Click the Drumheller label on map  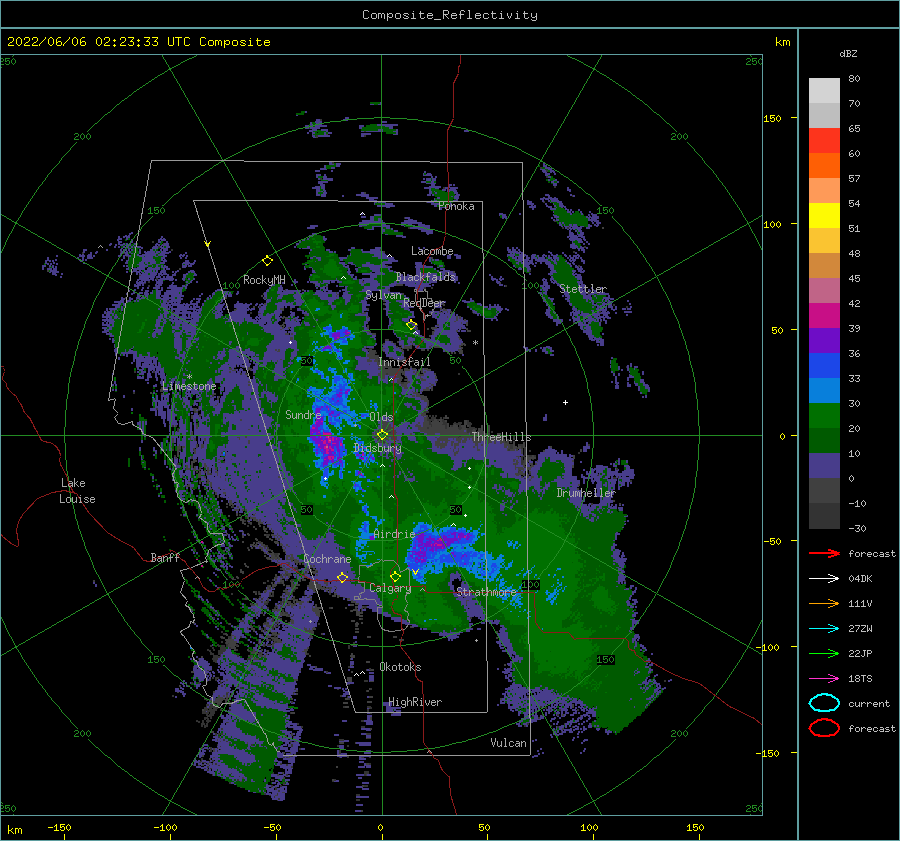[x=585, y=493]
